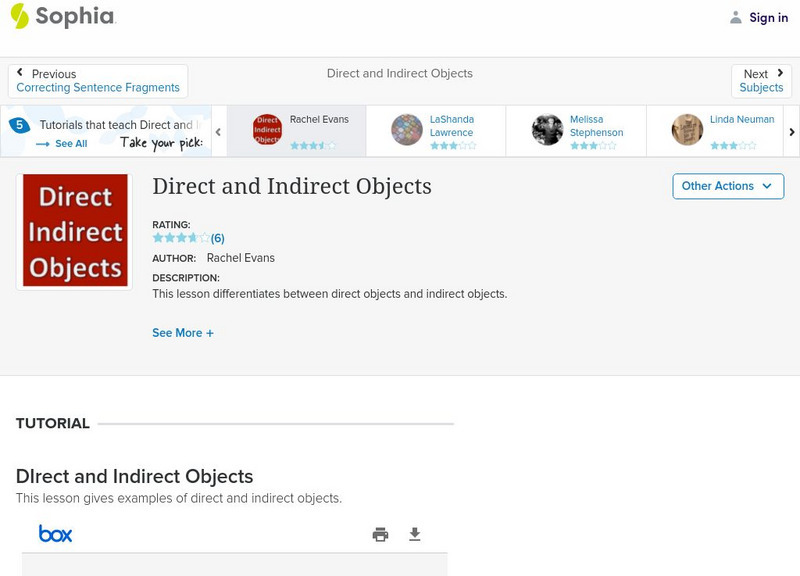
Task: Click the 5 tutorials badge icon
Action: point(18,125)
